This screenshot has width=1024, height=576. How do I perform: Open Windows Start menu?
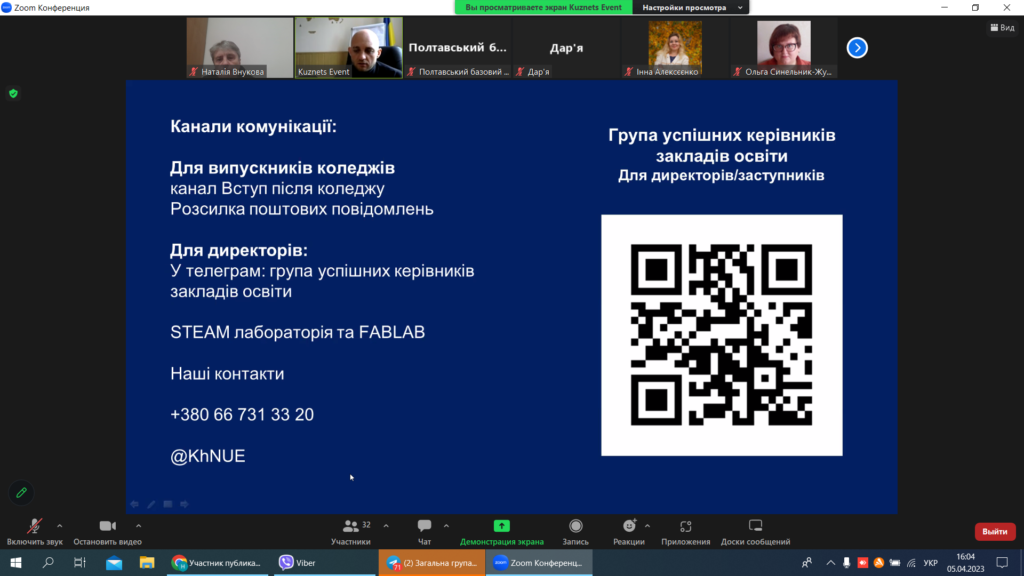[x=16, y=562]
